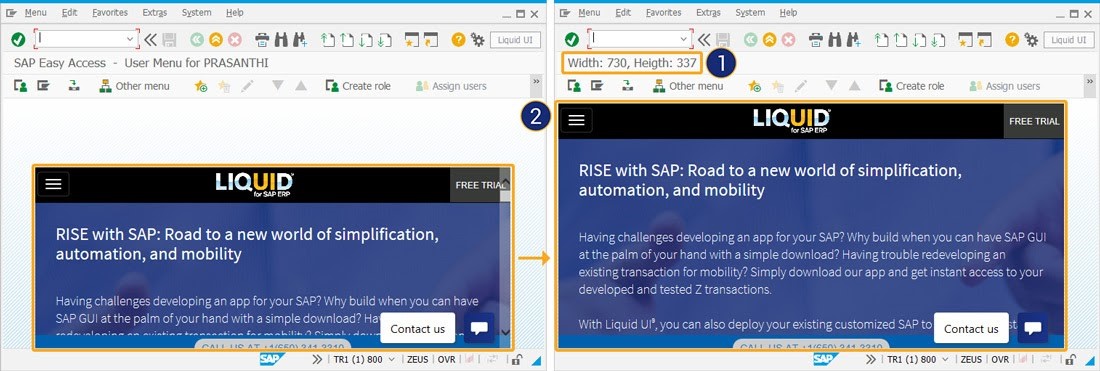Open the help question mark in right window
This screenshot has height=371, width=1100.
pos(1012,39)
